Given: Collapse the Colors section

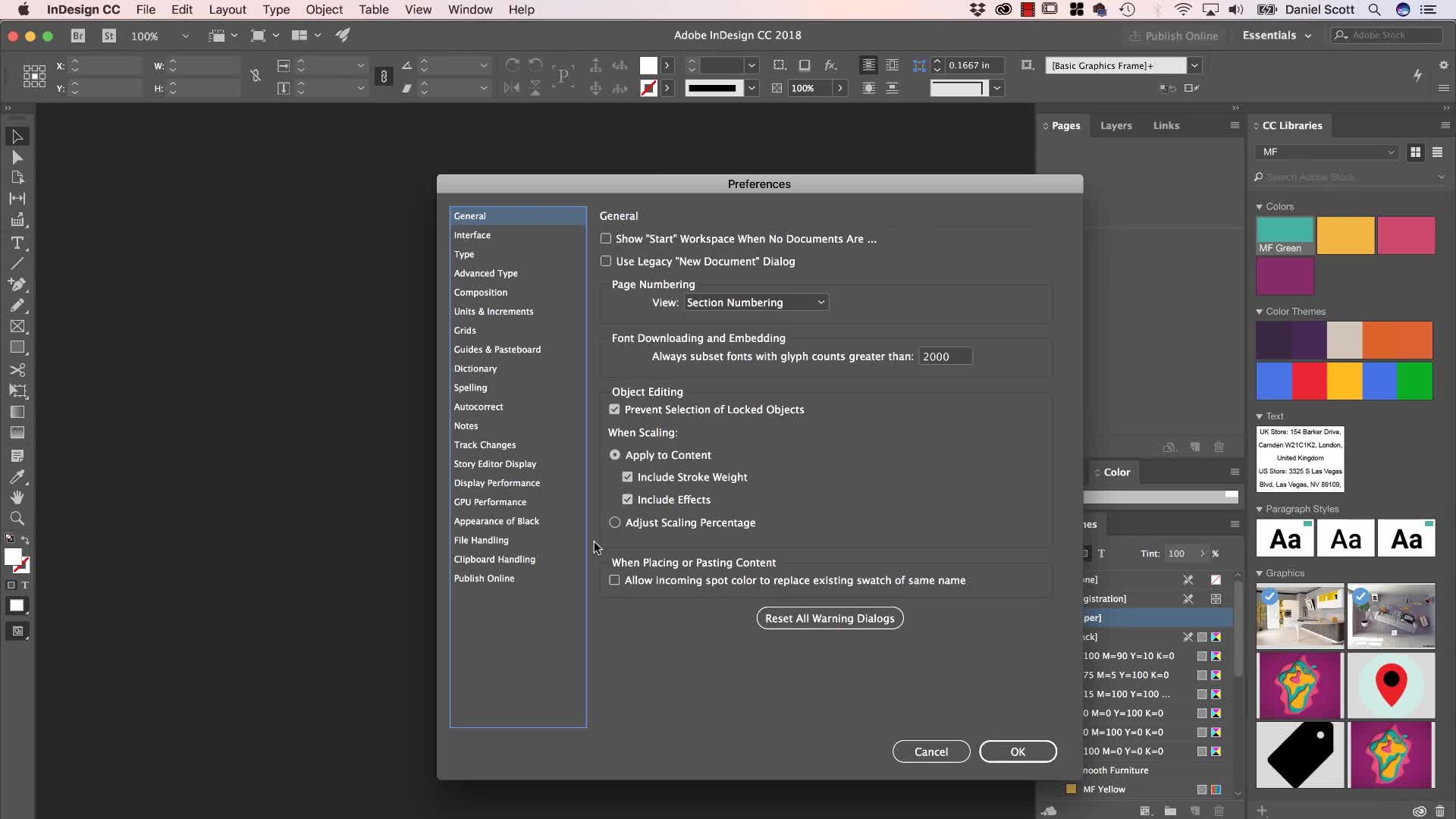Looking at the screenshot, I should click(1259, 207).
